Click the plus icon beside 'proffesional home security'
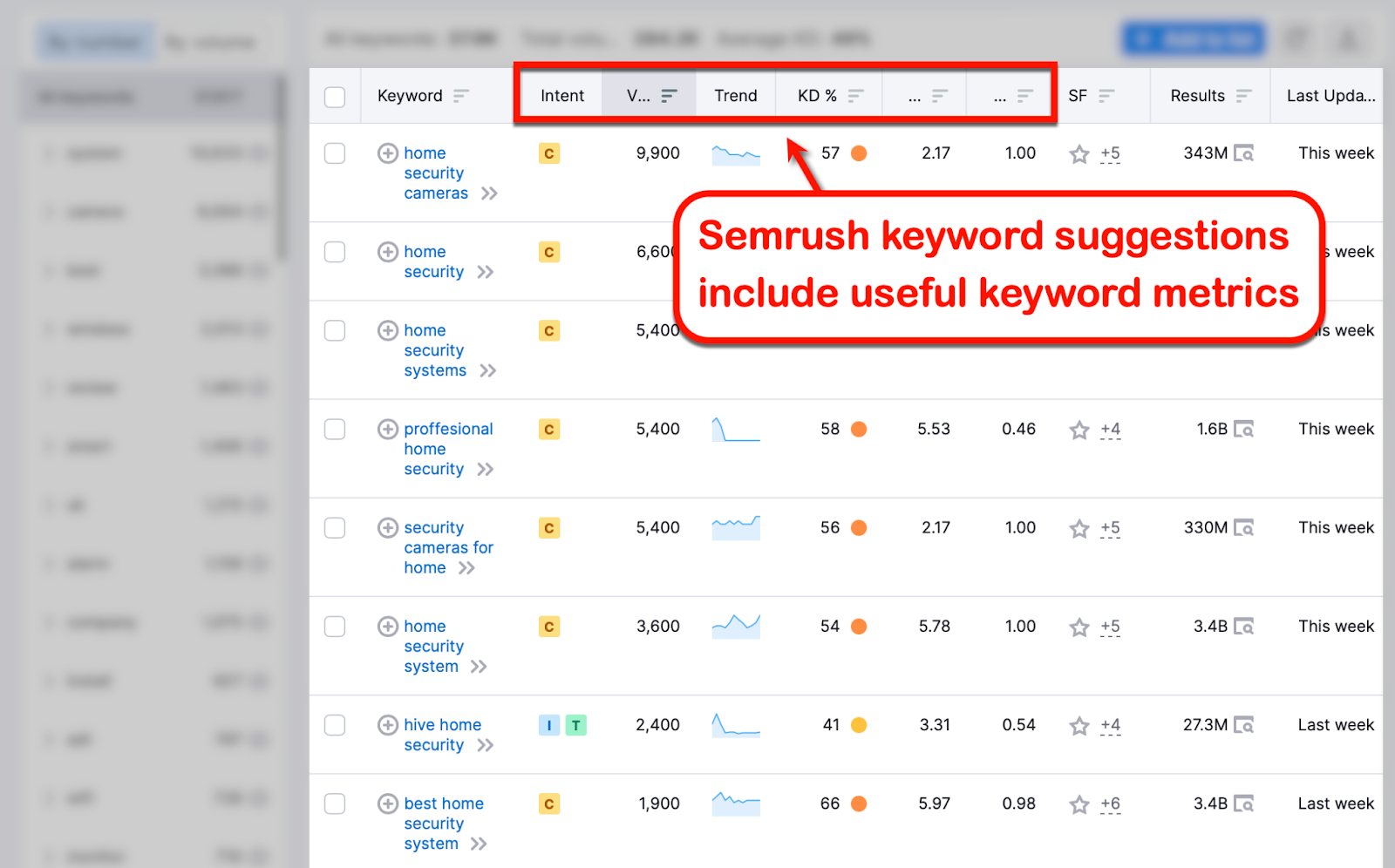1395x868 pixels. 388,429
